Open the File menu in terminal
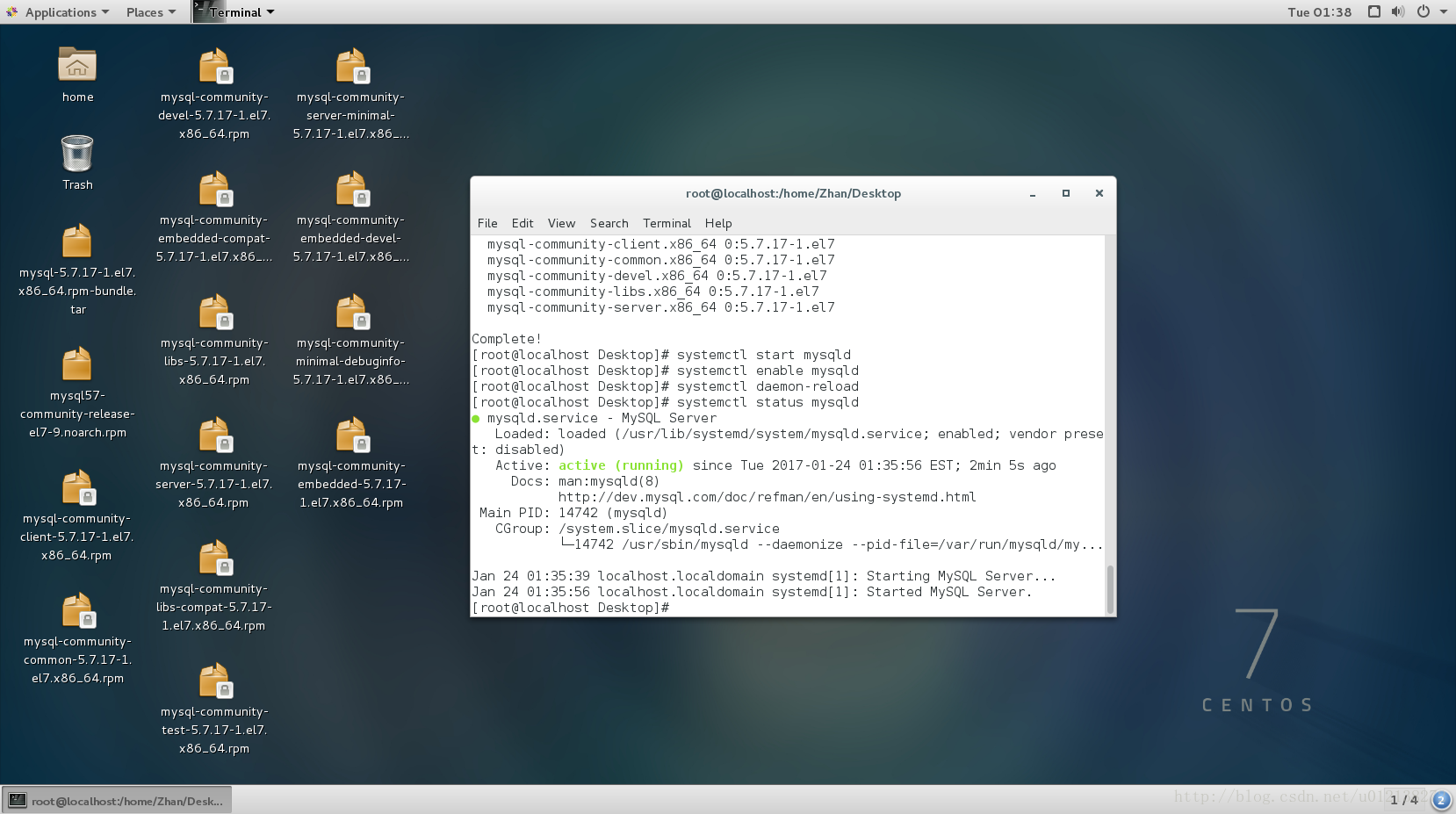 tap(487, 223)
